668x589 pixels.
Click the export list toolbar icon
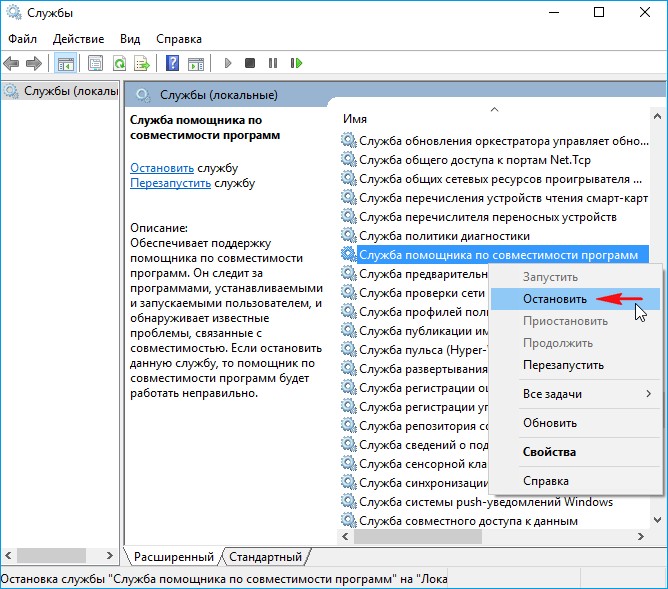pyautogui.click(x=142, y=63)
